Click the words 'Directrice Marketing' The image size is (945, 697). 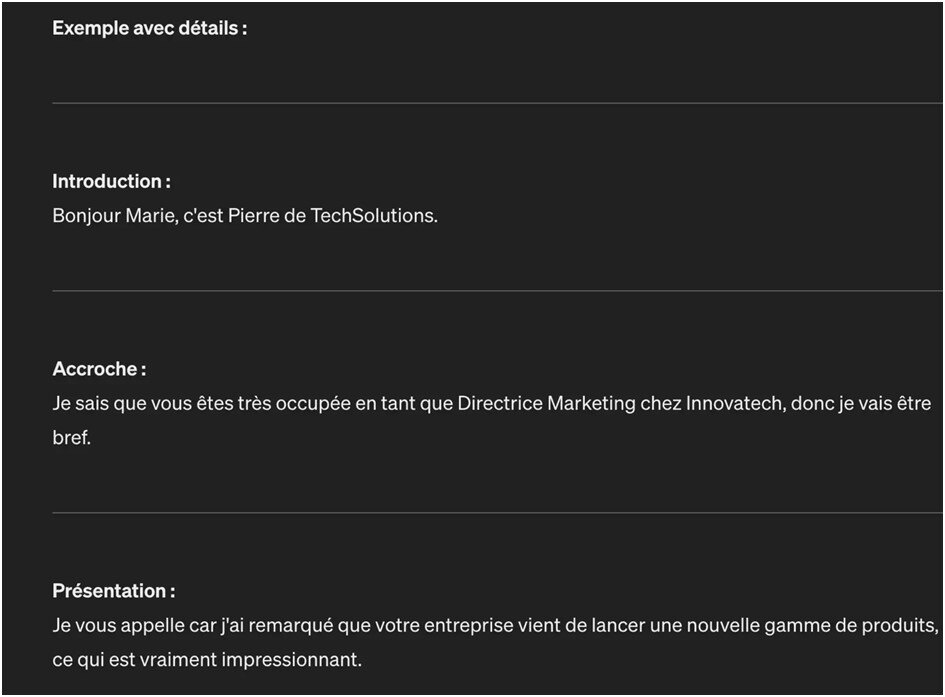[x=547, y=403]
